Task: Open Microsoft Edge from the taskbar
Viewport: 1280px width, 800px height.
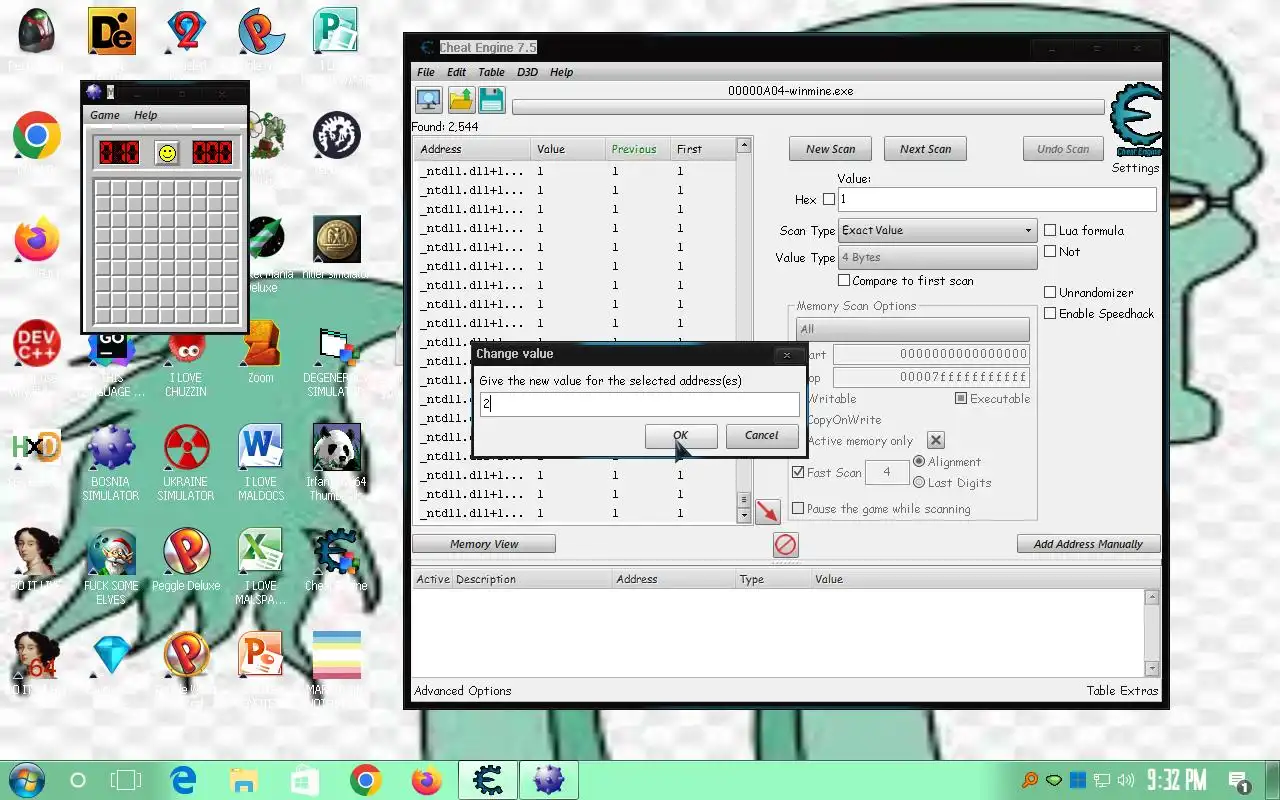Action: [183, 780]
